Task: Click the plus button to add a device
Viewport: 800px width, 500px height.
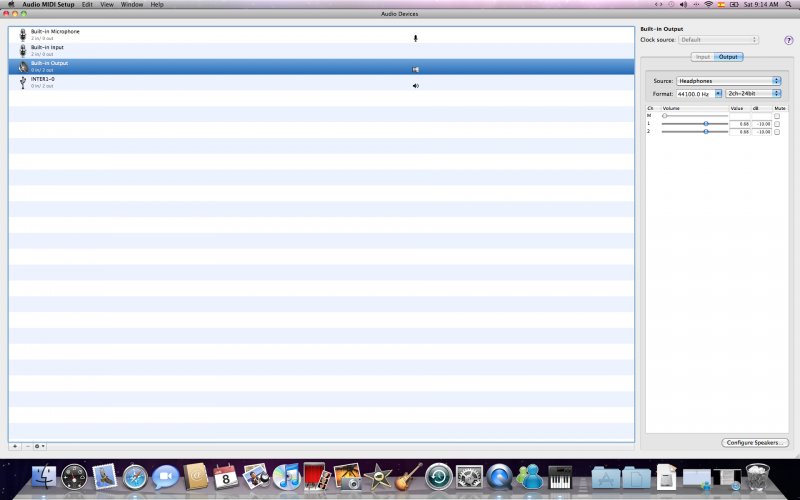Action: point(15,446)
